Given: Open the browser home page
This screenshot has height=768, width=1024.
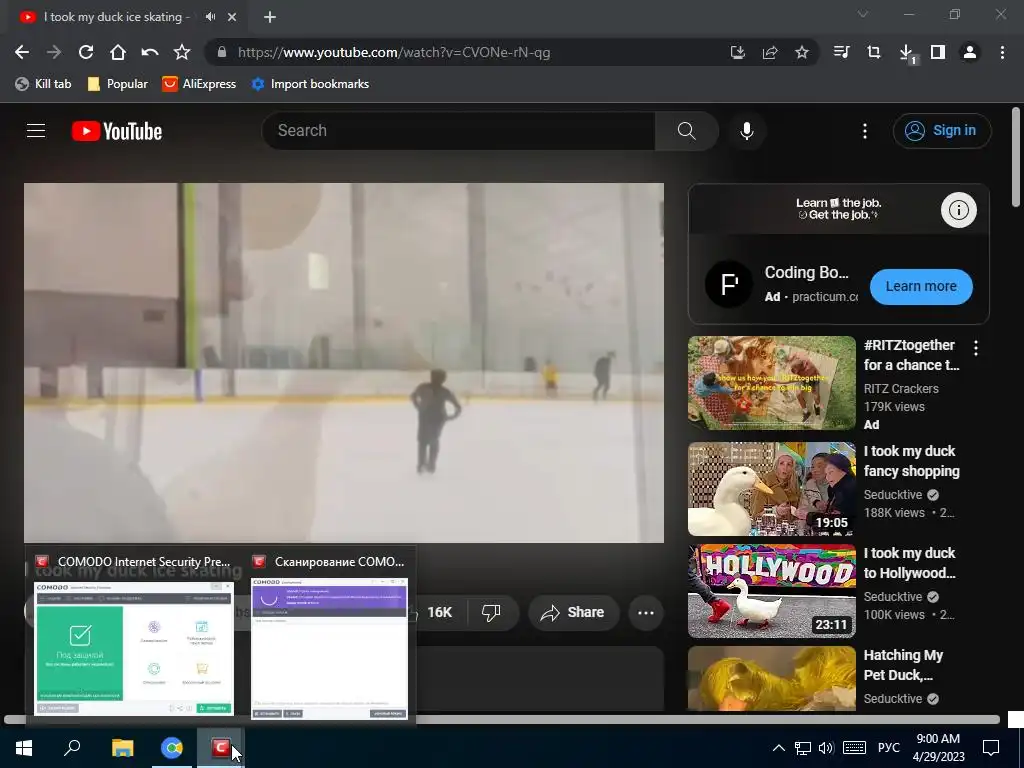Looking at the screenshot, I should click(118, 52).
